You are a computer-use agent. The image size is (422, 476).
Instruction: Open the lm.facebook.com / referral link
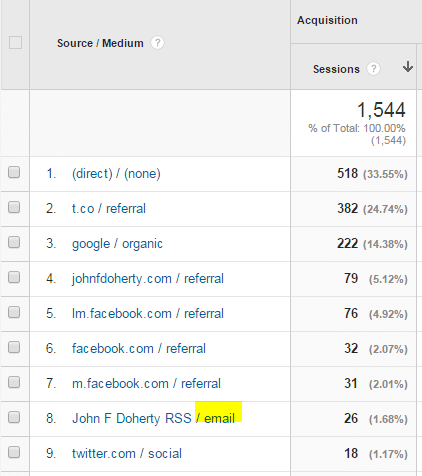coord(148,314)
